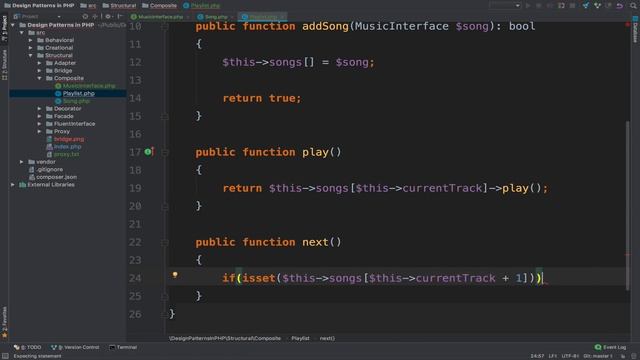The width and height of the screenshot is (640, 360).
Task: Click the 24:57 cursor position indicator
Action: pos(537,356)
